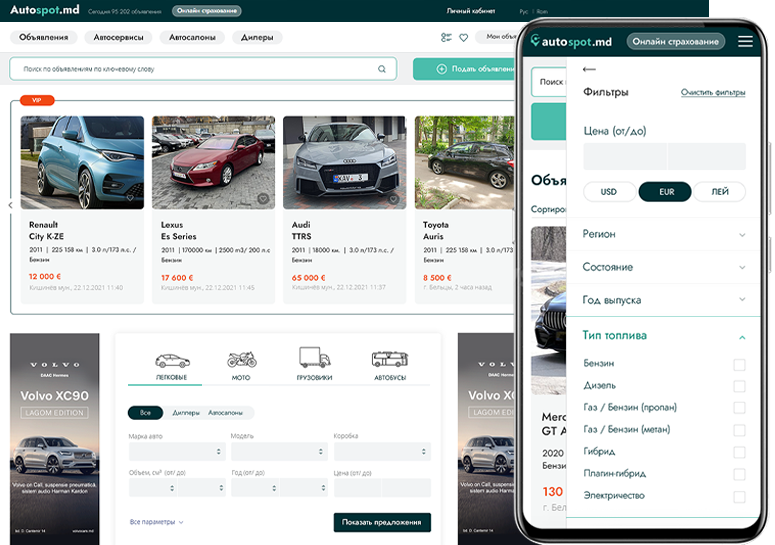Open the Модель dropdown
The height and width of the screenshot is (545, 775).
click(279, 452)
